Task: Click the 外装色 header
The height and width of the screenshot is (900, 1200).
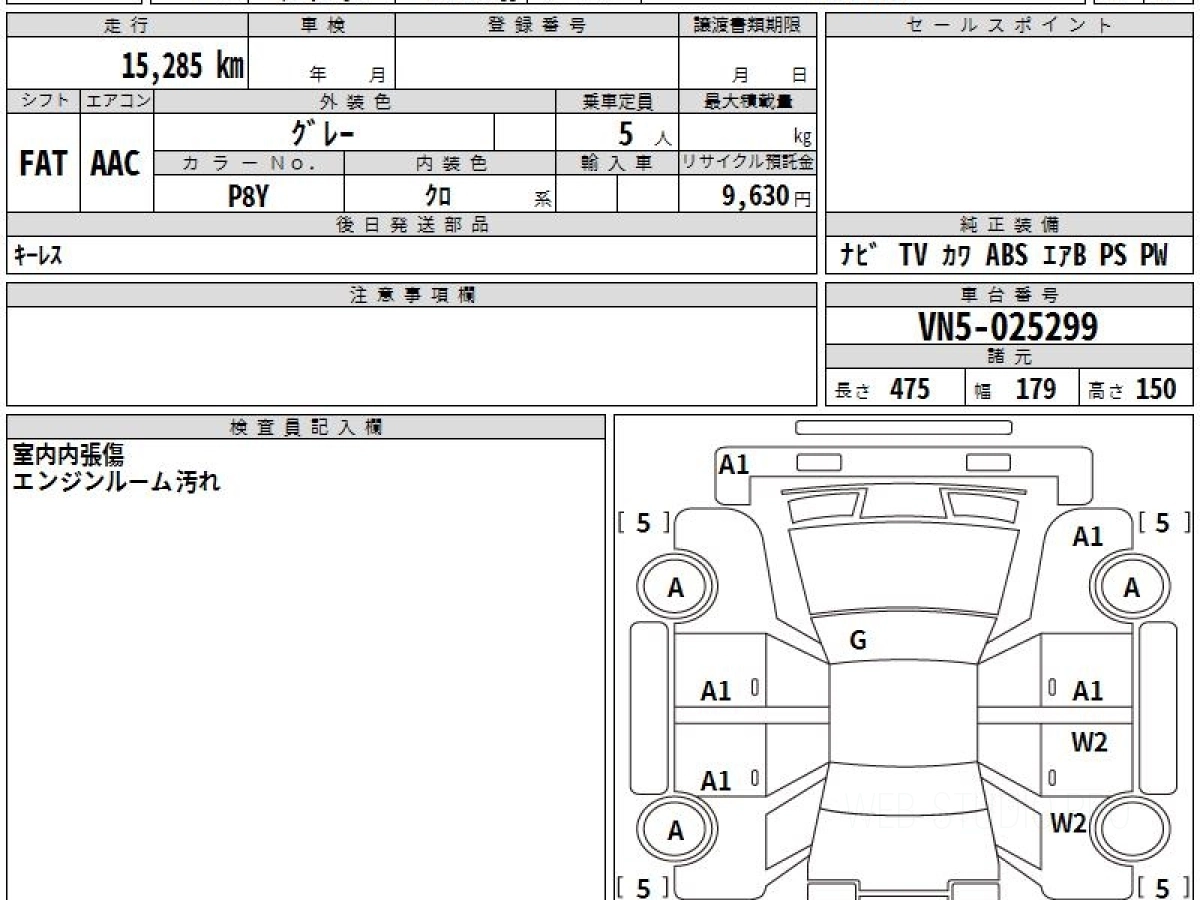Action: (355, 101)
